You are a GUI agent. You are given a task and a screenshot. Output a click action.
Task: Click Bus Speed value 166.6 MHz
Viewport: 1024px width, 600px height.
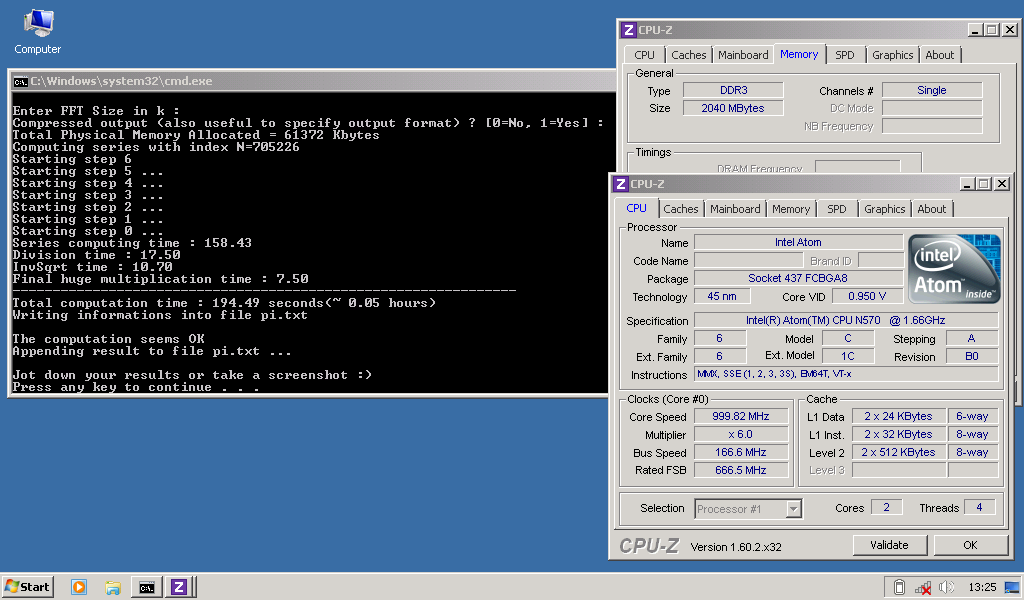point(741,452)
